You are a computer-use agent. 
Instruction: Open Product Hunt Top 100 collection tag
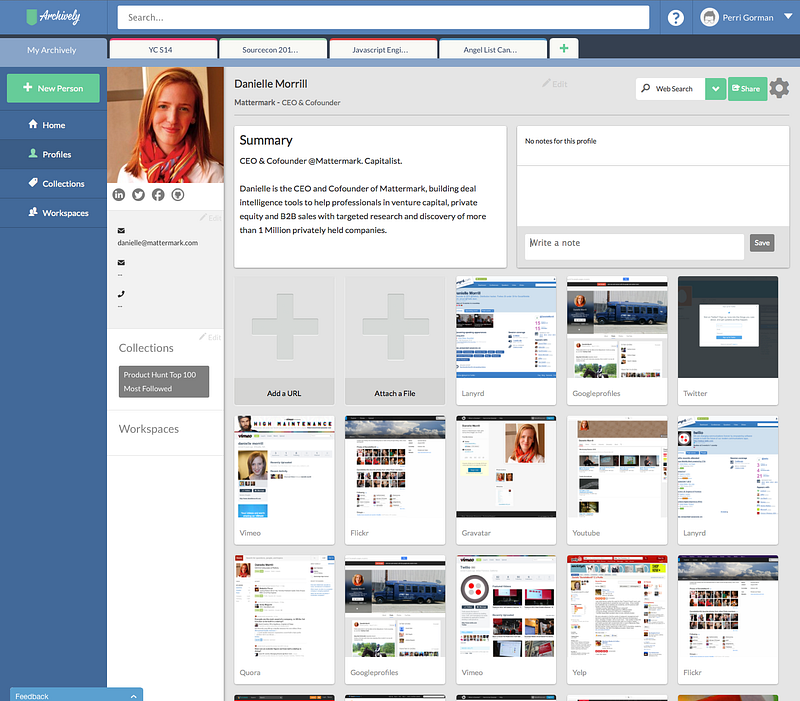tap(164, 382)
